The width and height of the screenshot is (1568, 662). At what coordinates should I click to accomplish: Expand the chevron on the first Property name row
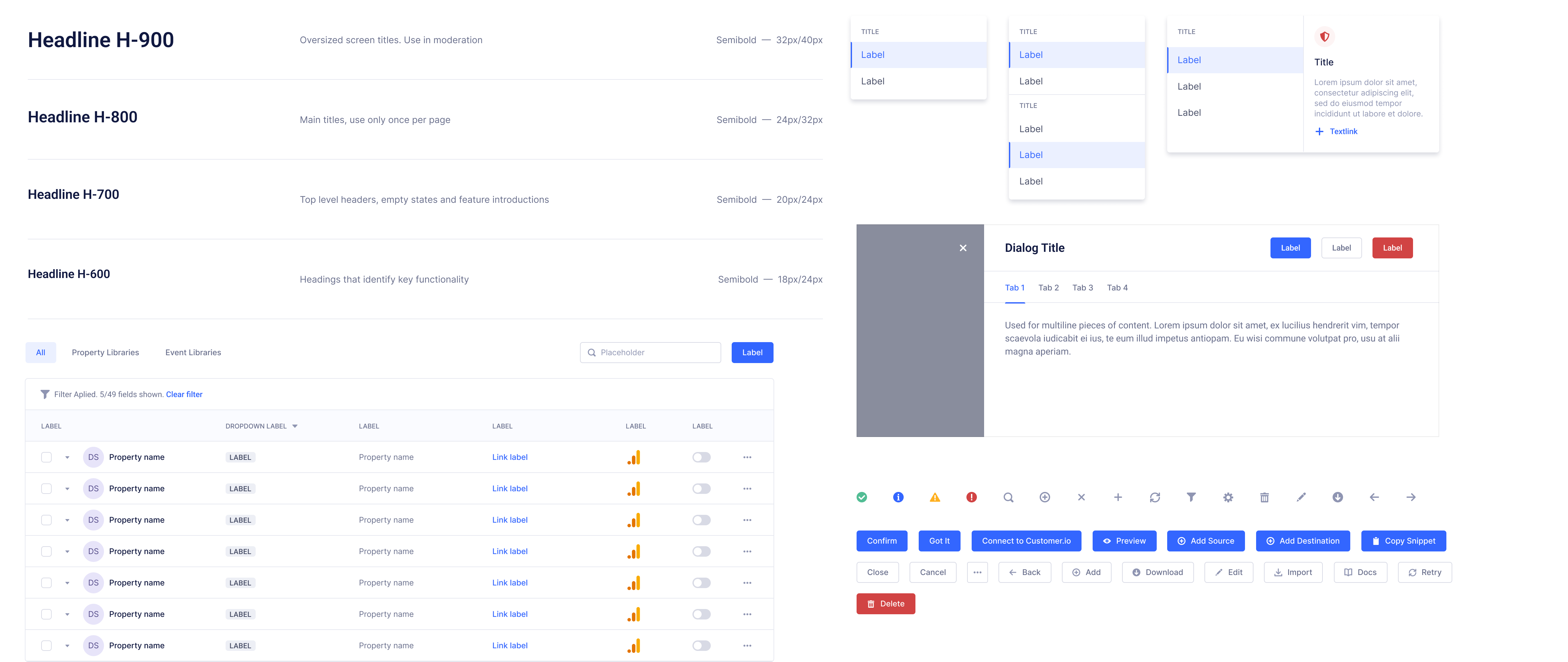[x=67, y=457]
